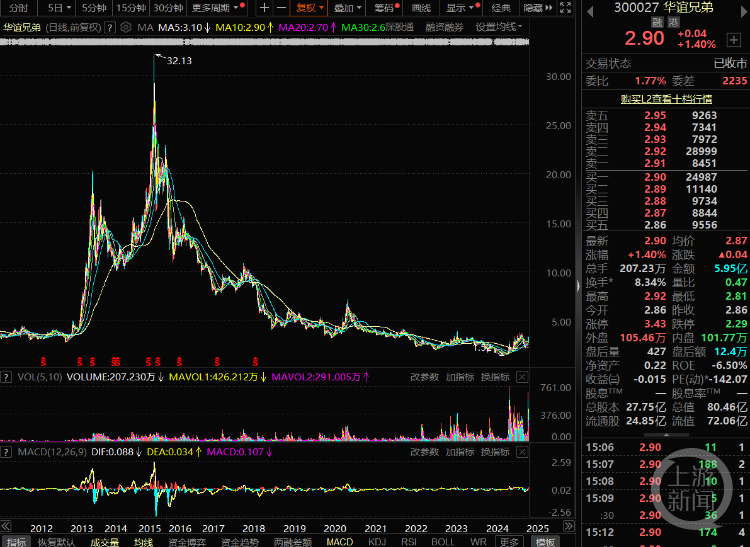Select 资金博弈 indicator

point(187,542)
